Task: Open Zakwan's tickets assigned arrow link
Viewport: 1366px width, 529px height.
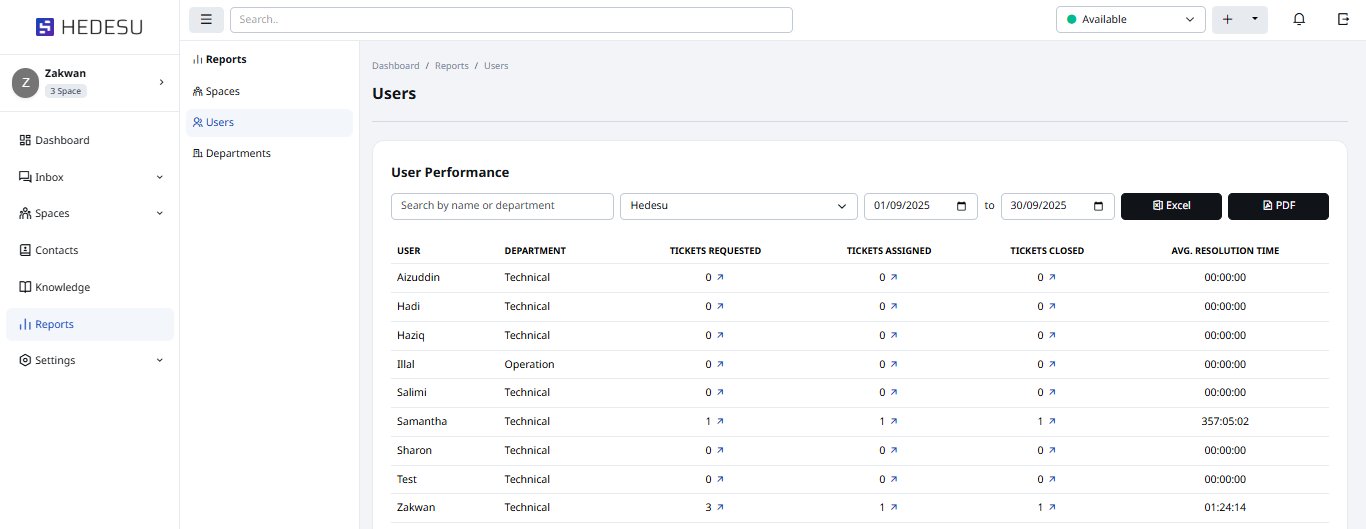Action: tap(894, 507)
